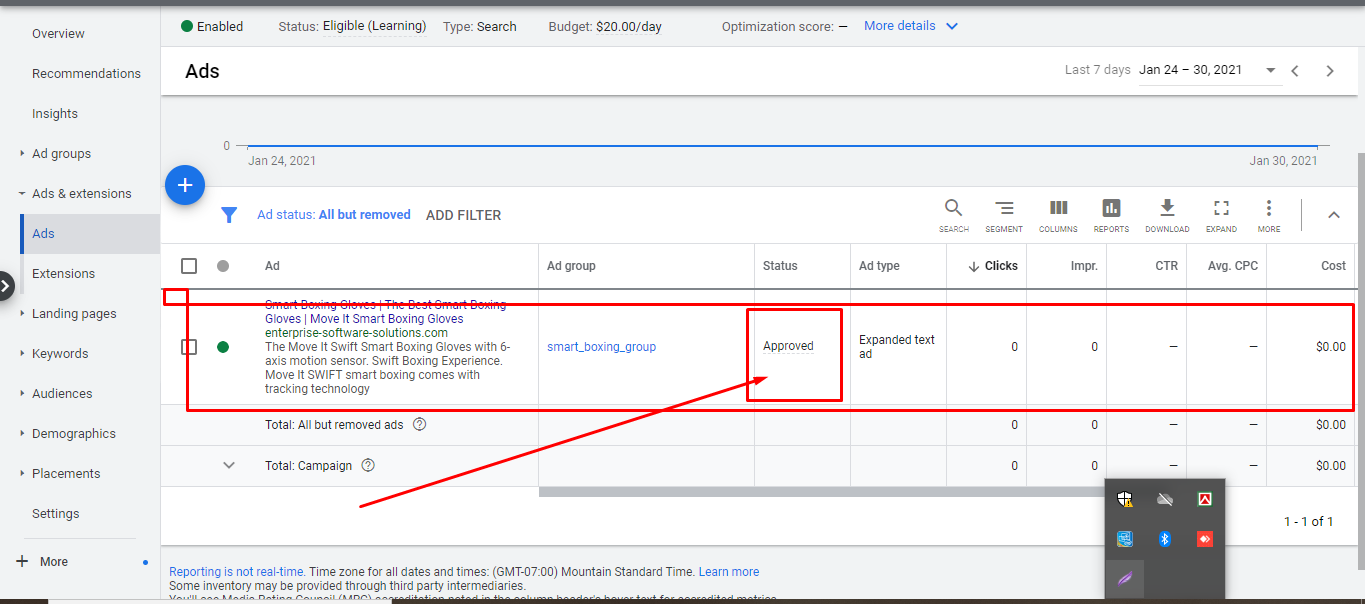Select Extensions in the sidebar
This screenshot has height=604, width=1365.
pos(63,274)
